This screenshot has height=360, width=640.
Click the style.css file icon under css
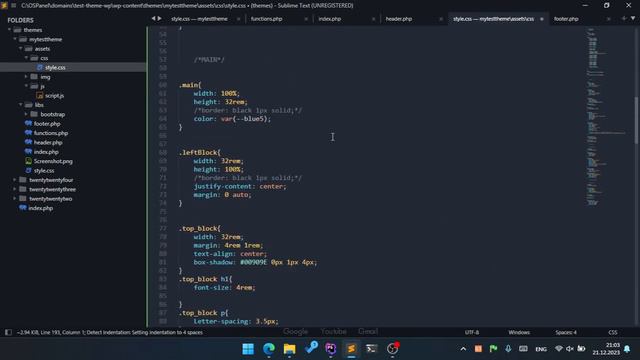[x=40, y=67]
